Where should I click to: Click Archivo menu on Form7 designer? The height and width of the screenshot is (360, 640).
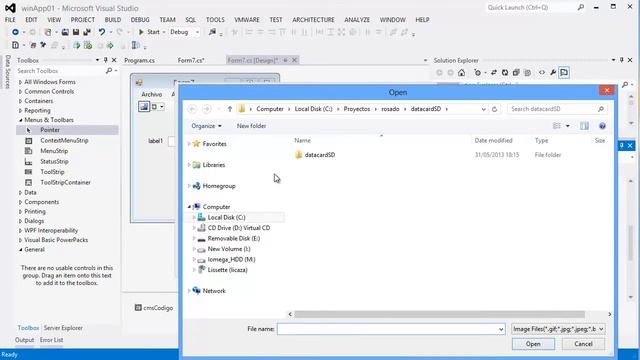[x=151, y=94]
